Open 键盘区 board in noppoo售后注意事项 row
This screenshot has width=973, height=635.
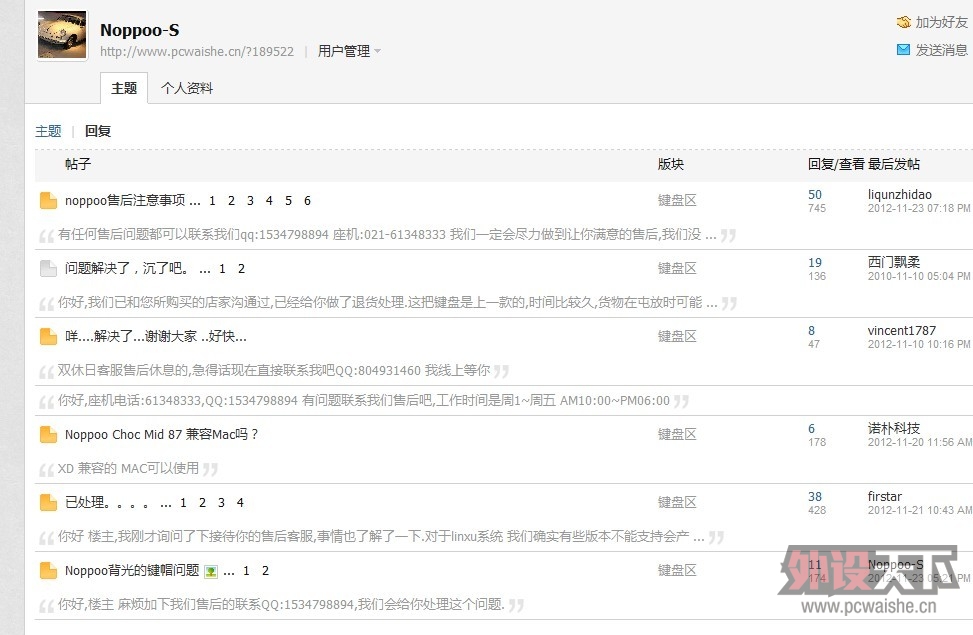point(677,200)
